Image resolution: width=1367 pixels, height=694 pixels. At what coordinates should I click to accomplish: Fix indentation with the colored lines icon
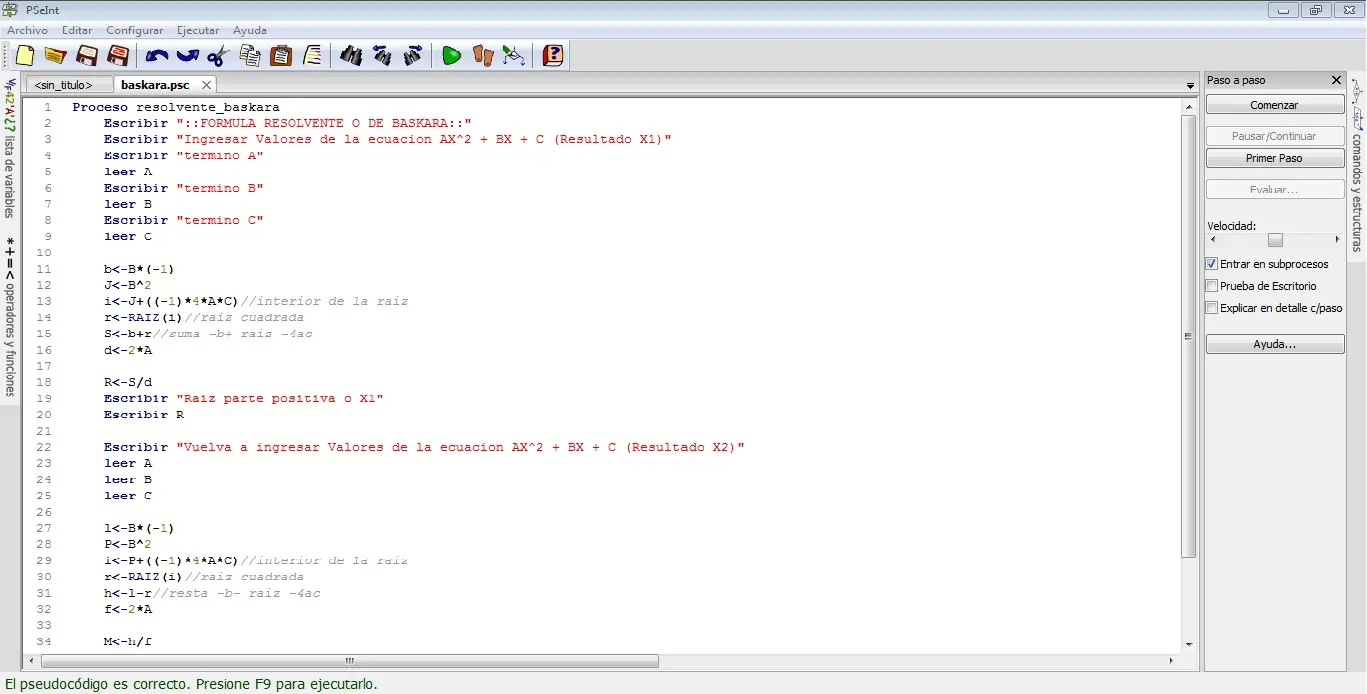(x=313, y=56)
